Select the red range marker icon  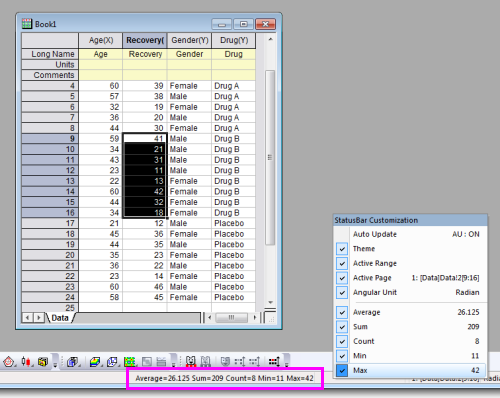point(274,362)
